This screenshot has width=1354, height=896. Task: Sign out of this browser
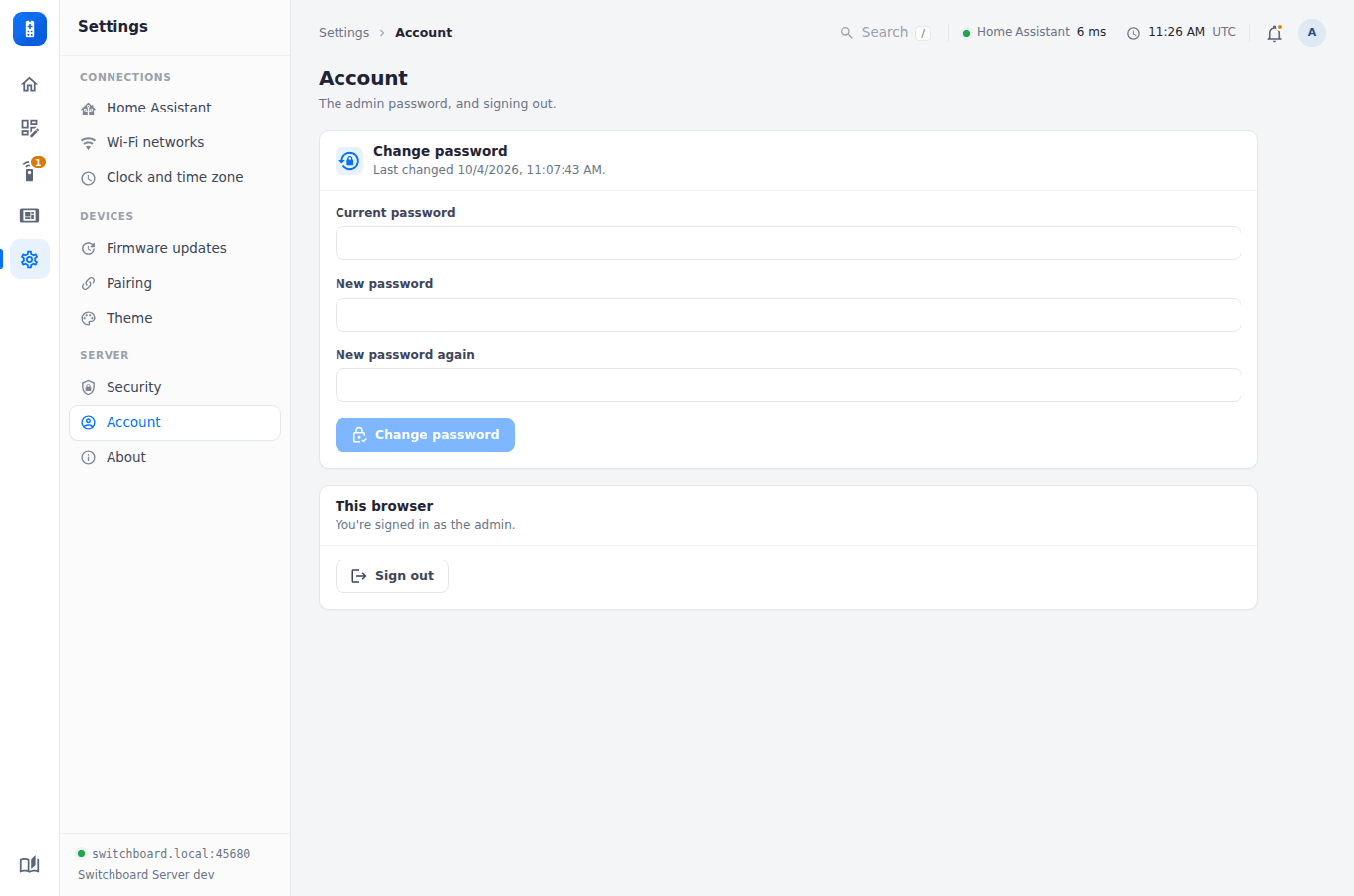392,576
